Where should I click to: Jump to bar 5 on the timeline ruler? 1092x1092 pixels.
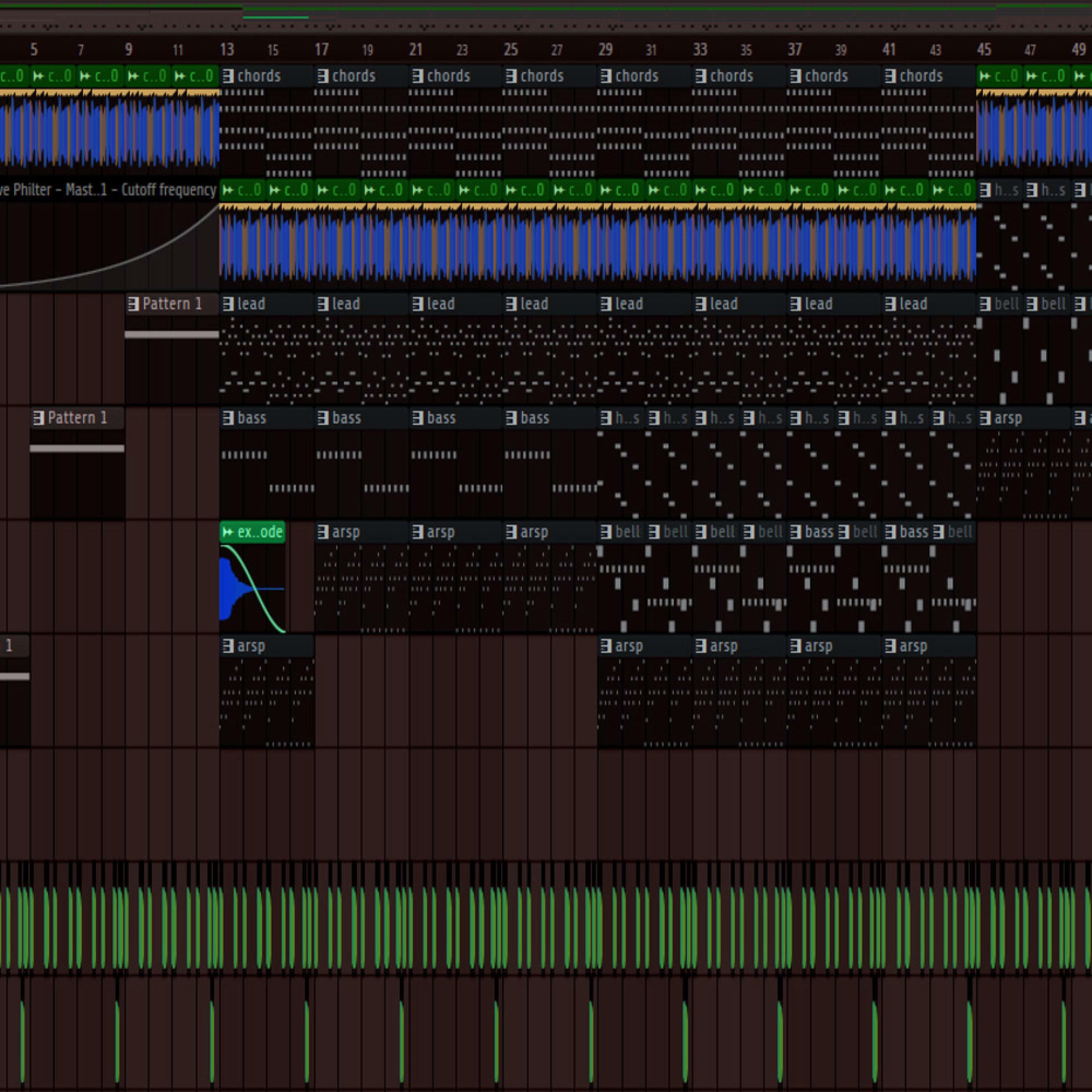34,50
